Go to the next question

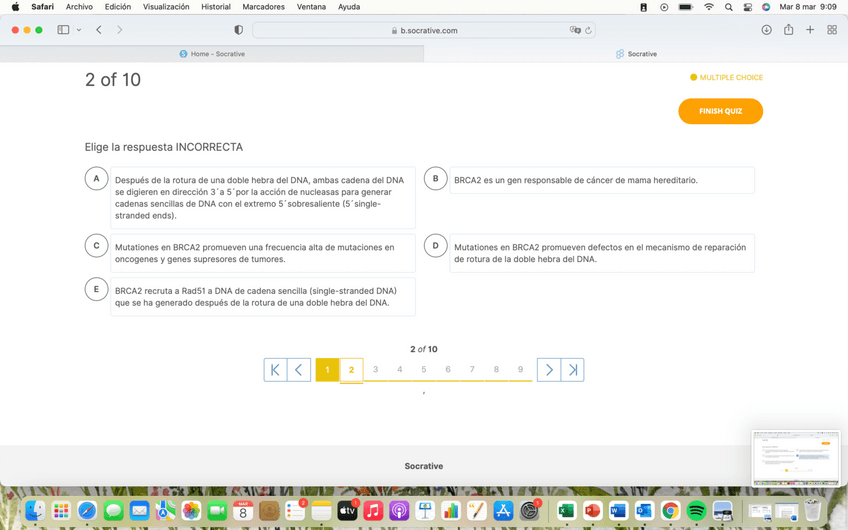549,370
